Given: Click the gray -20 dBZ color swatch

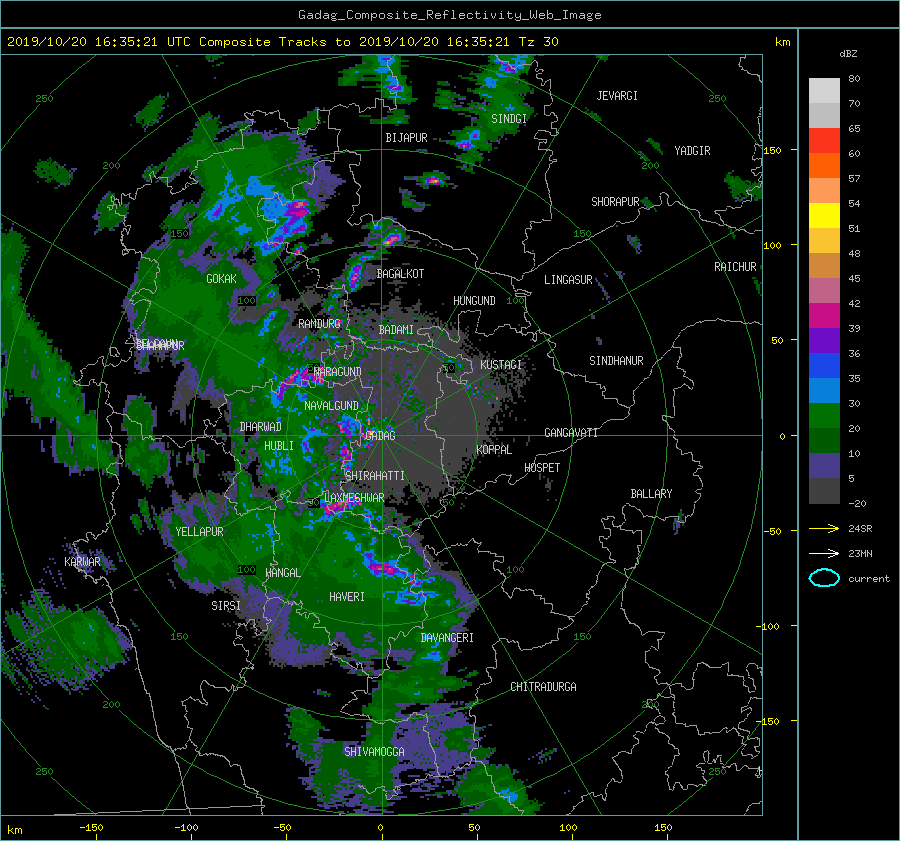Looking at the screenshot, I should coord(824,490).
